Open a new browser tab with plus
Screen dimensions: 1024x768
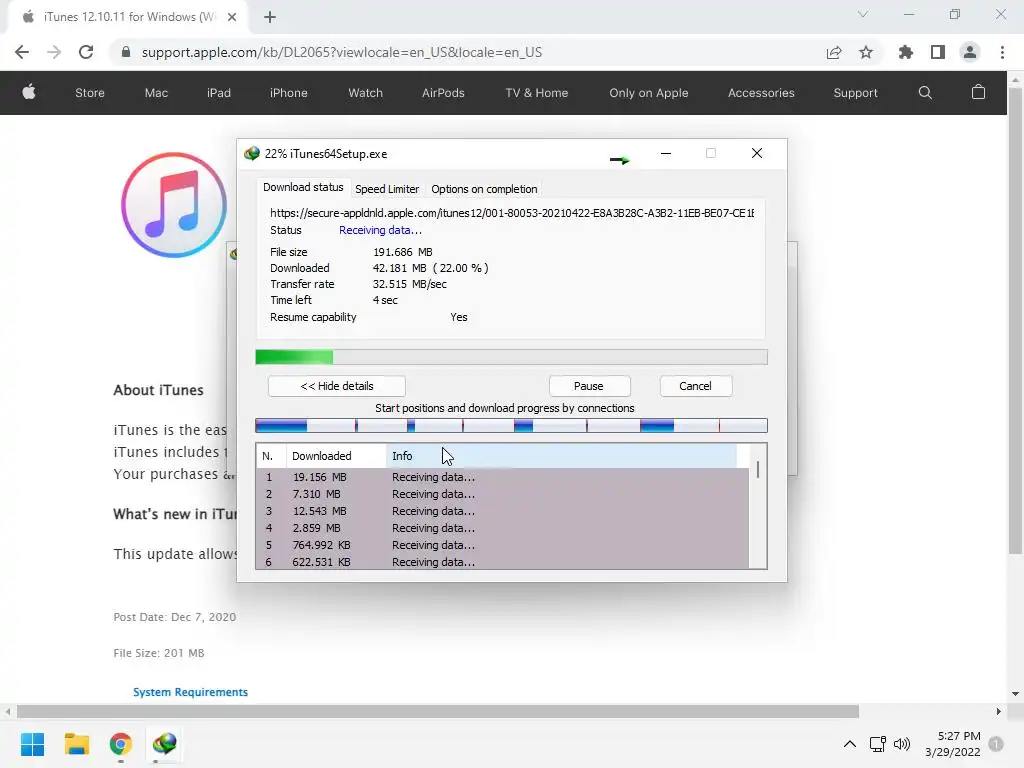point(270,17)
